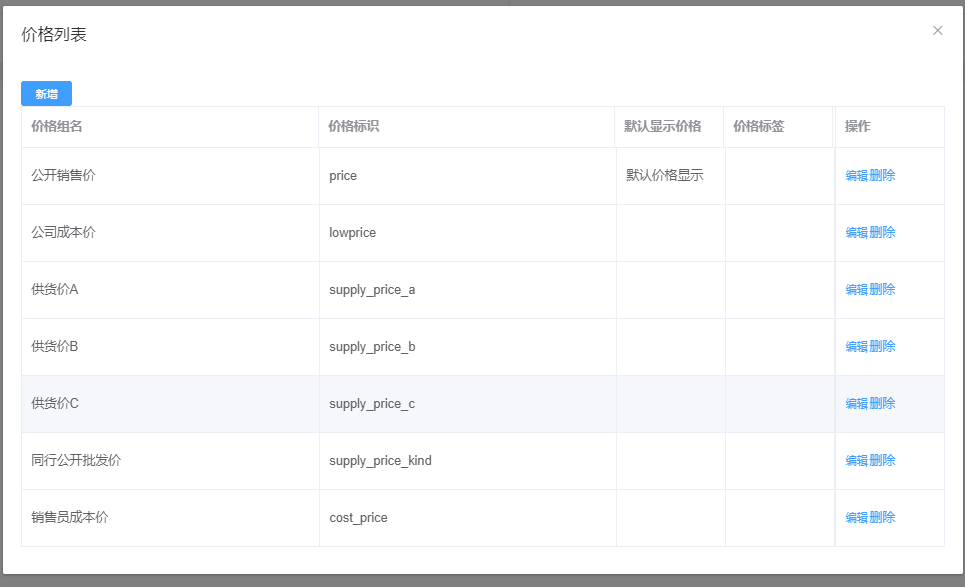Viewport: 965px width, 587px height.
Task: Delete the 同行公开批发价 entry
Action: coord(883,461)
